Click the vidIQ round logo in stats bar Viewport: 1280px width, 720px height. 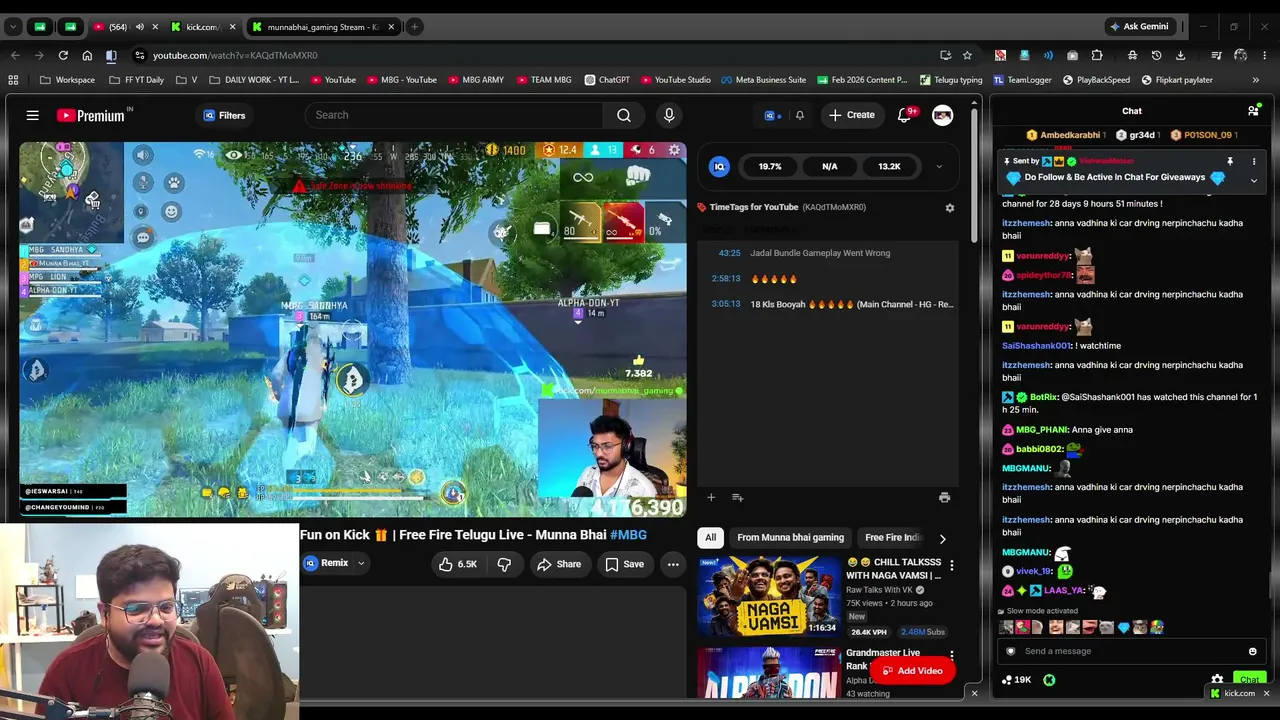coord(719,167)
